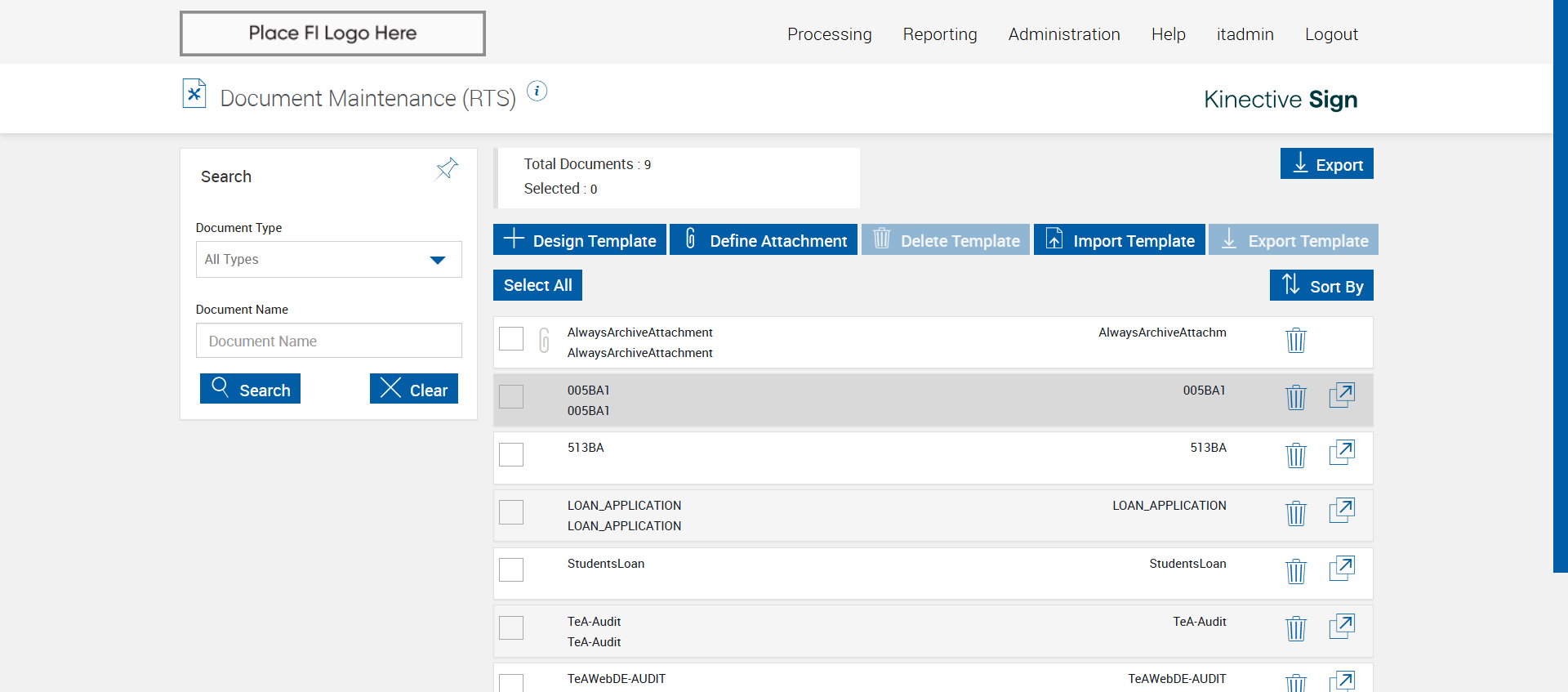Viewport: 1568px width, 692px height.
Task: Open the Administration menu
Action: 1063,34
